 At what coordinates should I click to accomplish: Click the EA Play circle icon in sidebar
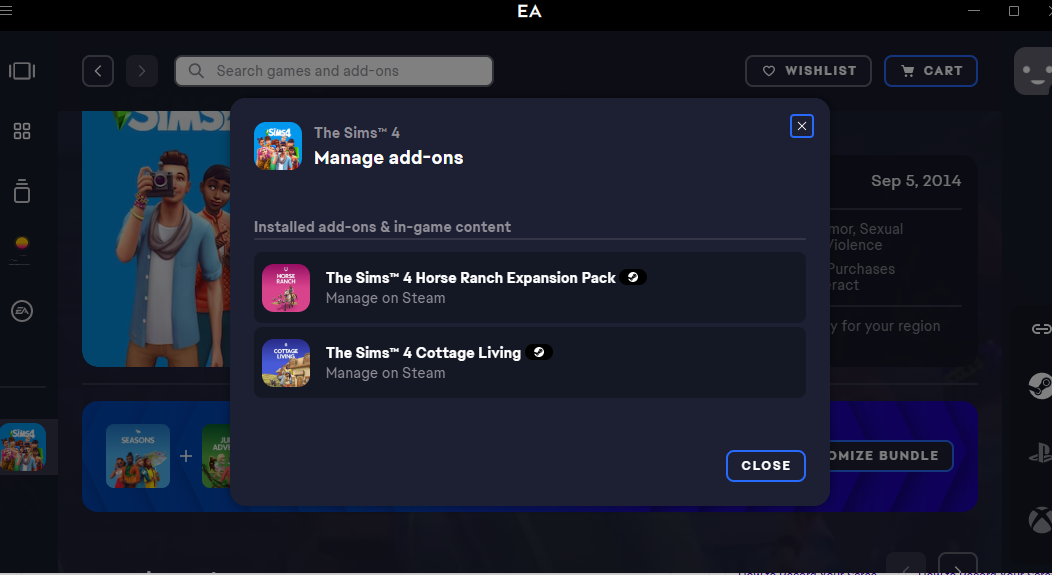tap(22, 311)
